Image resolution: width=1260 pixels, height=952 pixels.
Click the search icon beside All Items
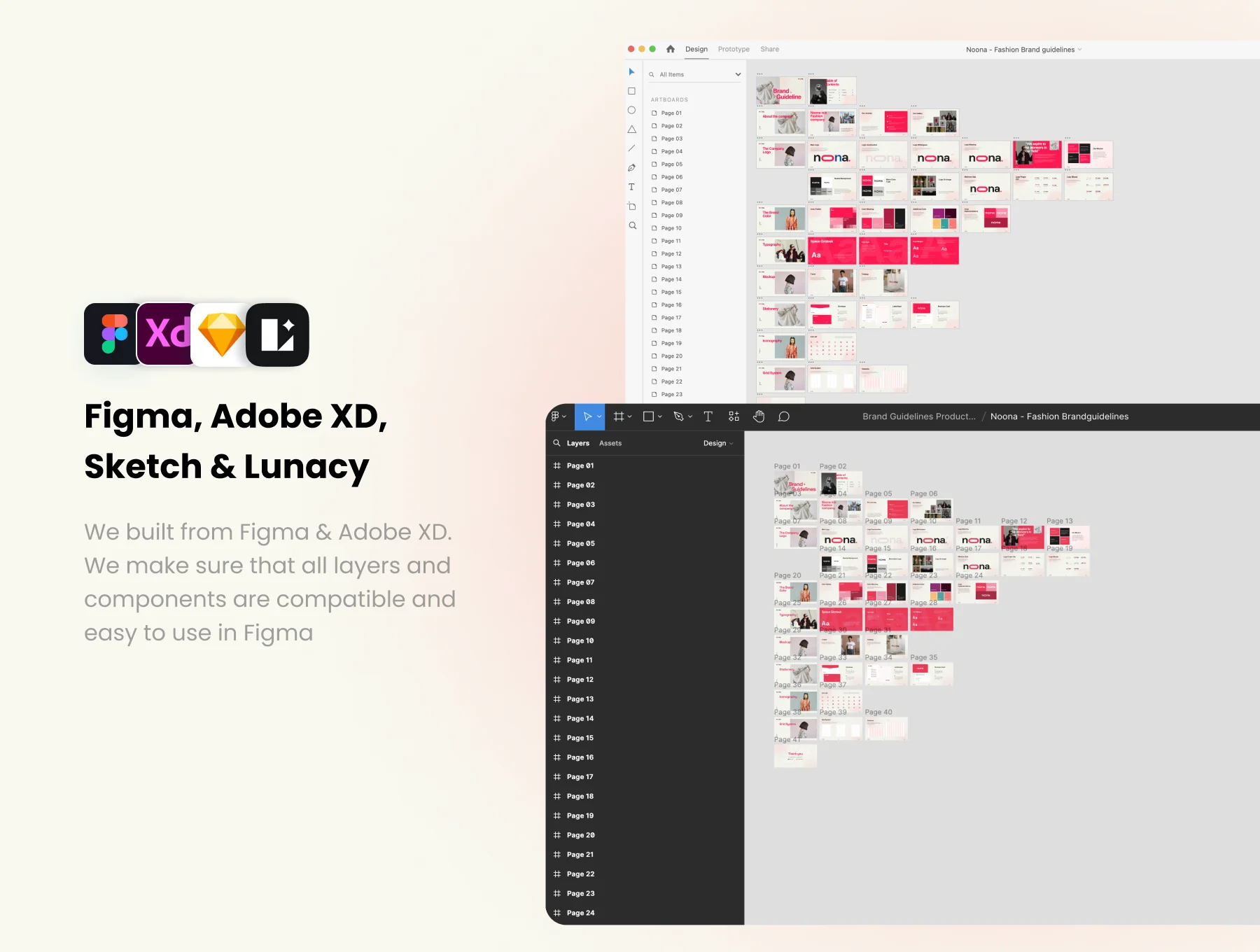pyautogui.click(x=652, y=74)
